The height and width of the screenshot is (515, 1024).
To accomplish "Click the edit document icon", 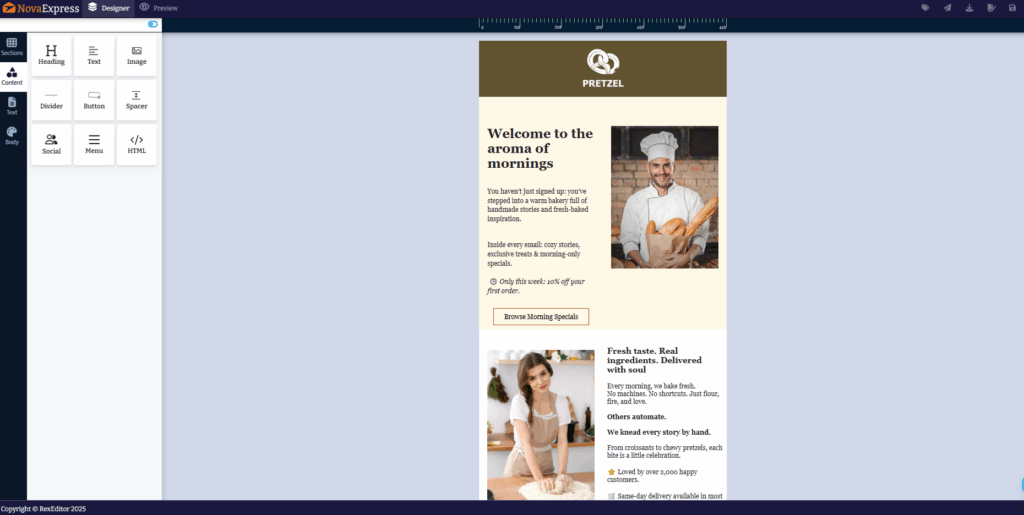I will (991, 8).
